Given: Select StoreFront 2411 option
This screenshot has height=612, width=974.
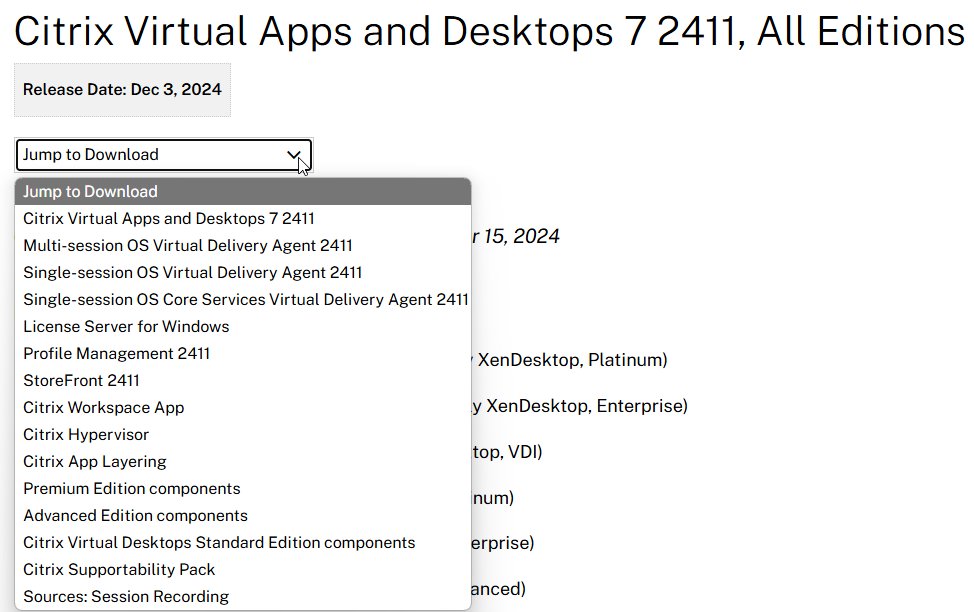Looking at the screenshot, I should click(x=82, y=380).
